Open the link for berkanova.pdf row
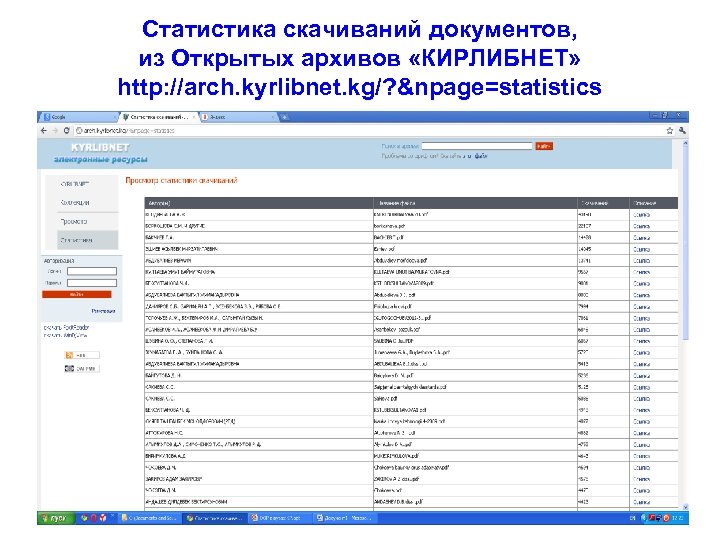This screenshot has height=540, width=720. pos(641,226)
